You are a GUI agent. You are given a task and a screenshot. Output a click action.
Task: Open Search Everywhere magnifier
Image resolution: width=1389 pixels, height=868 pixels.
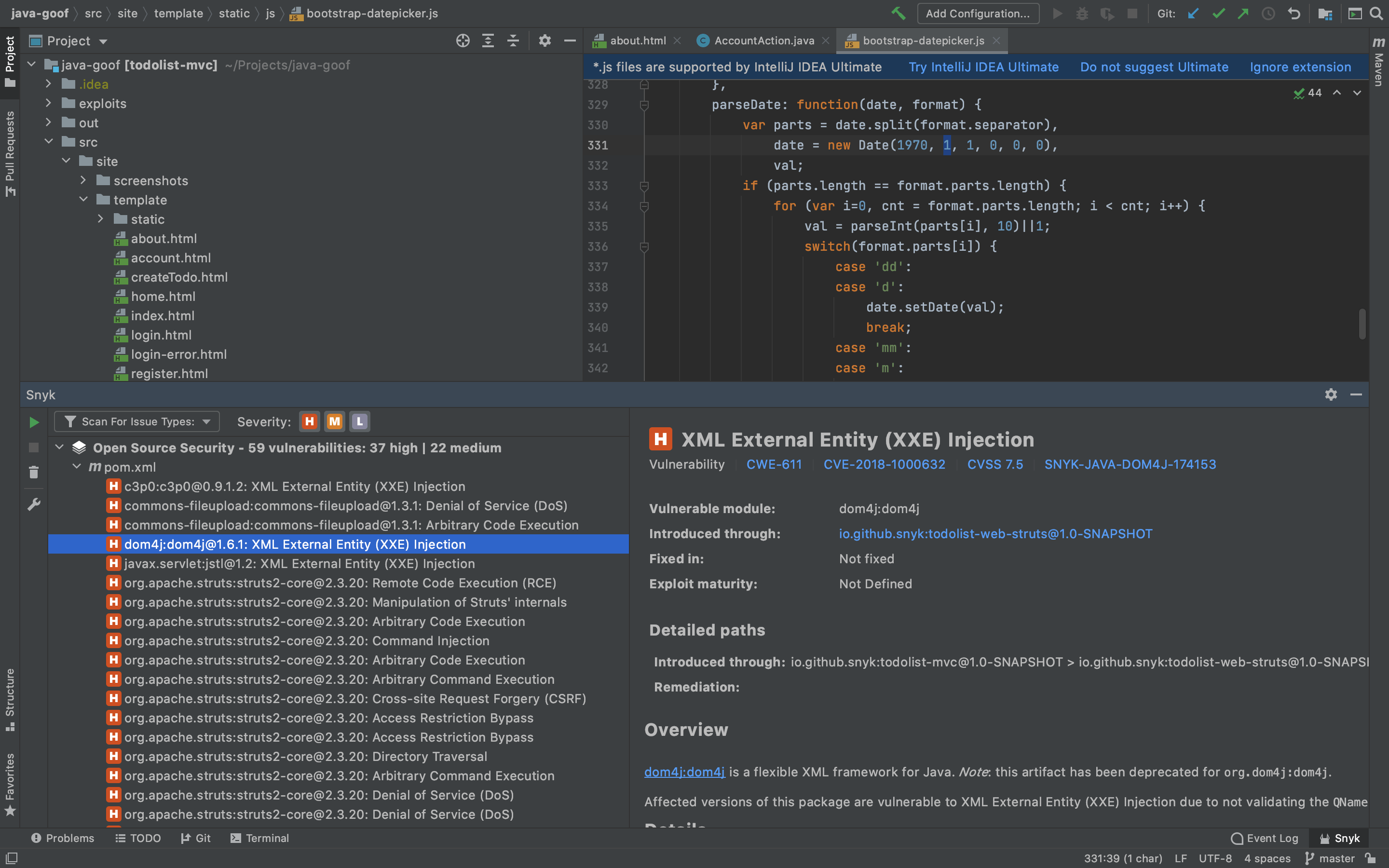point(1376,13)
